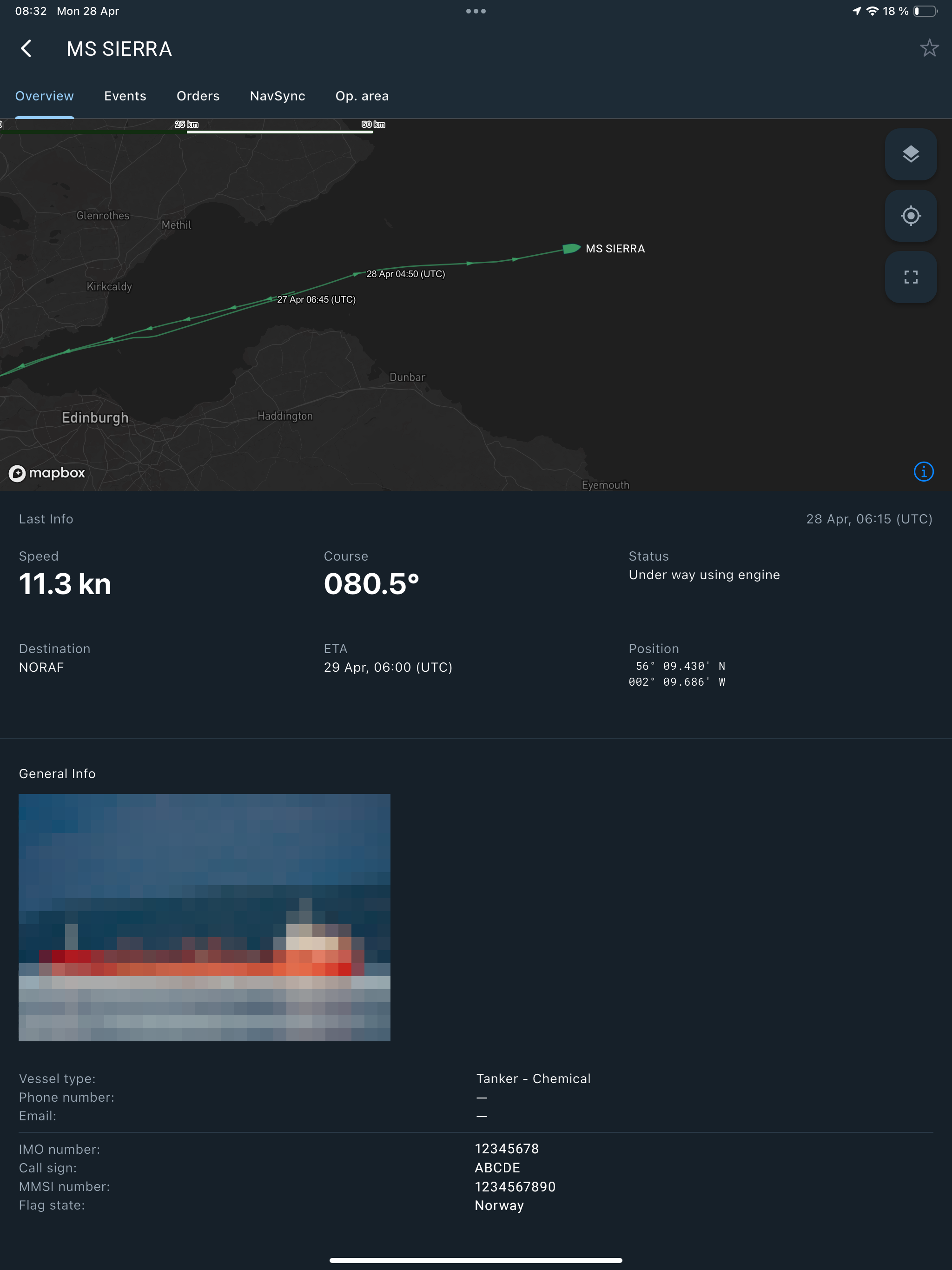
Task: Tap vessel type Tanker - Chemical
Action: click(533, 1079)
